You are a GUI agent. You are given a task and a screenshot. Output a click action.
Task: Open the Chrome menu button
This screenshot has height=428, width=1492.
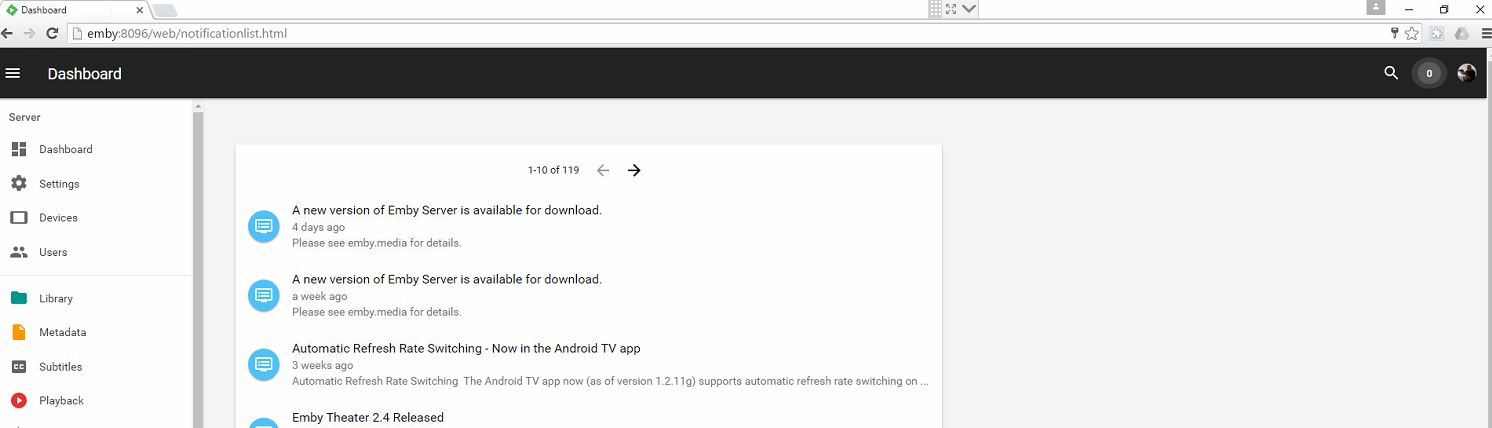point(1486,33)
